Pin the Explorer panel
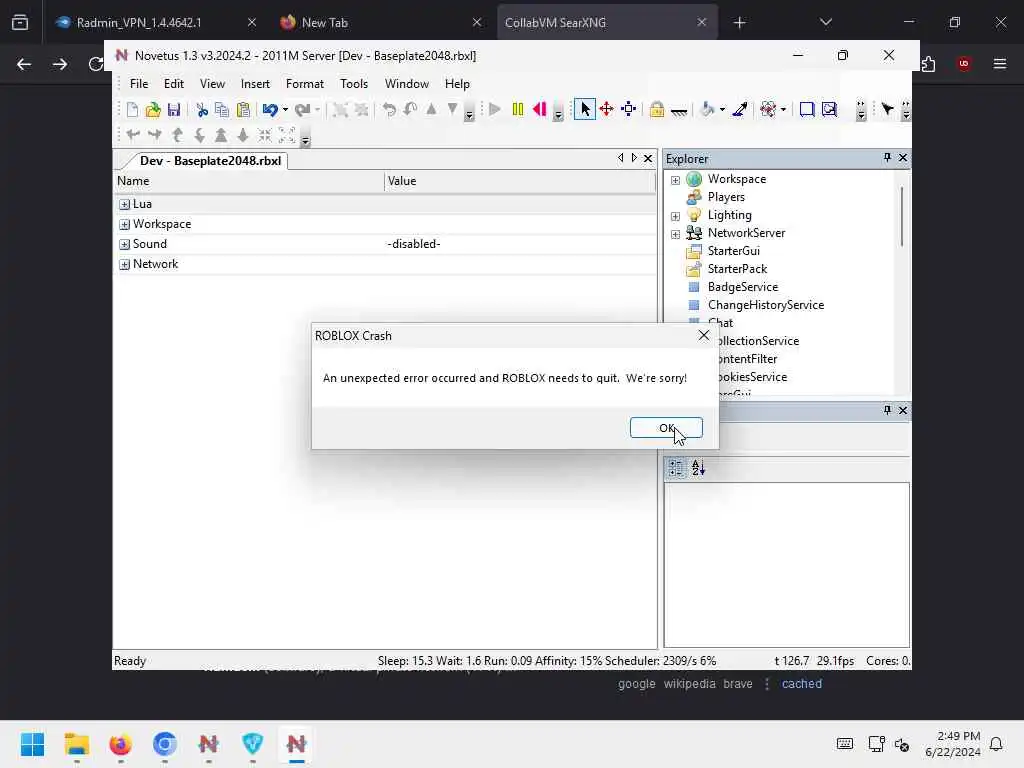1024x768 pixels. pyautogui.click(x=887, y=157)
